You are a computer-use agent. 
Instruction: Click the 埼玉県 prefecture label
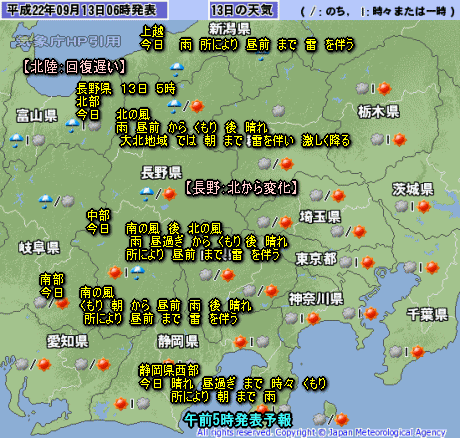[320, 217]
